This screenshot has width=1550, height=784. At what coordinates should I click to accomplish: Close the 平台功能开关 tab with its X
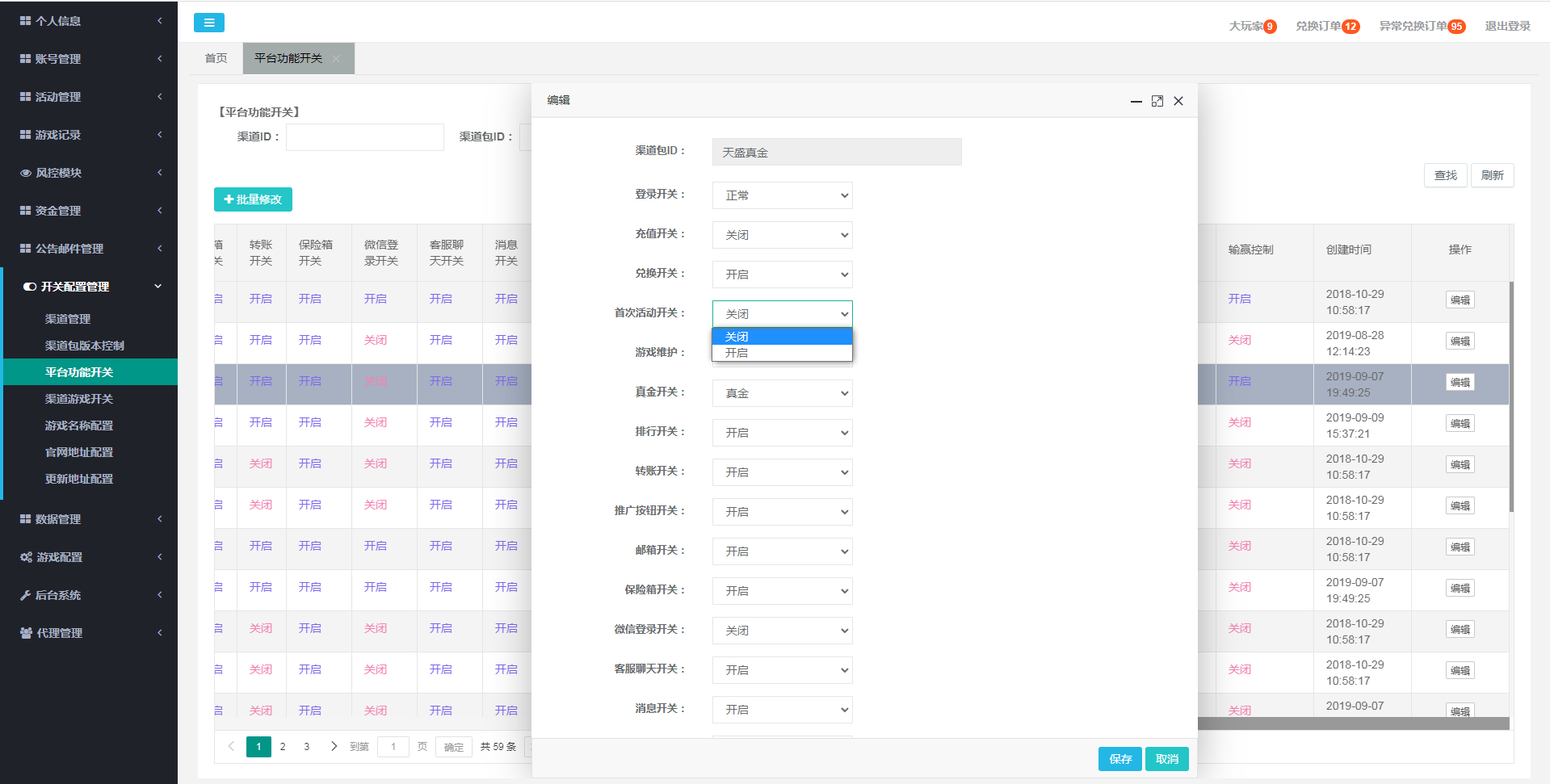(x=337, y=59)
